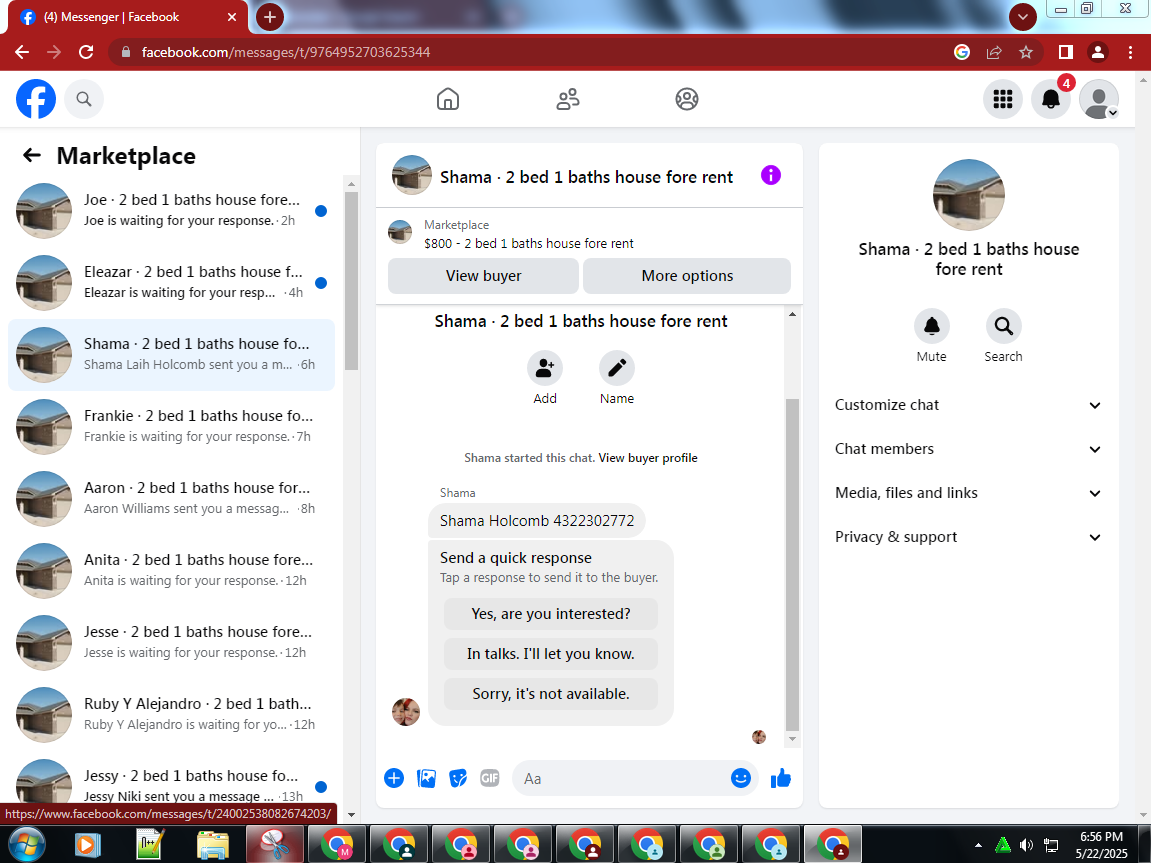
Task: Expand the Customize chat section
Action: click(968, 405)
